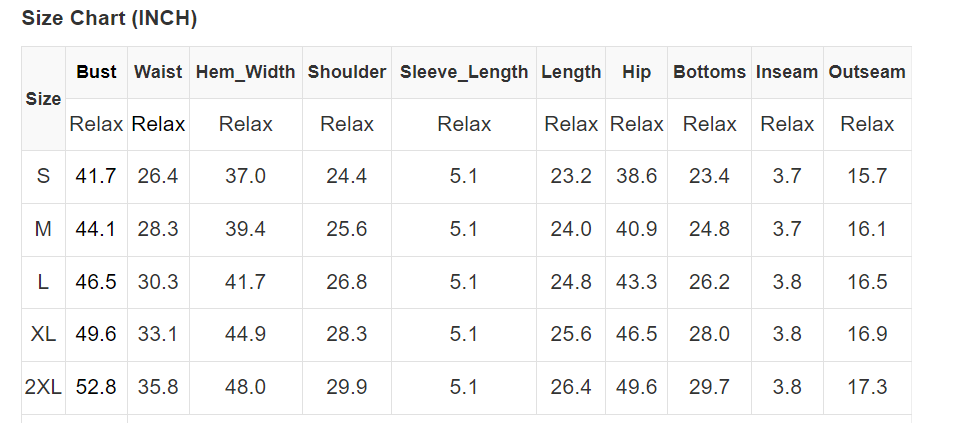
Task: Select Hem_Width value 48.0 in 2XL row
Action: click(245, 387)
